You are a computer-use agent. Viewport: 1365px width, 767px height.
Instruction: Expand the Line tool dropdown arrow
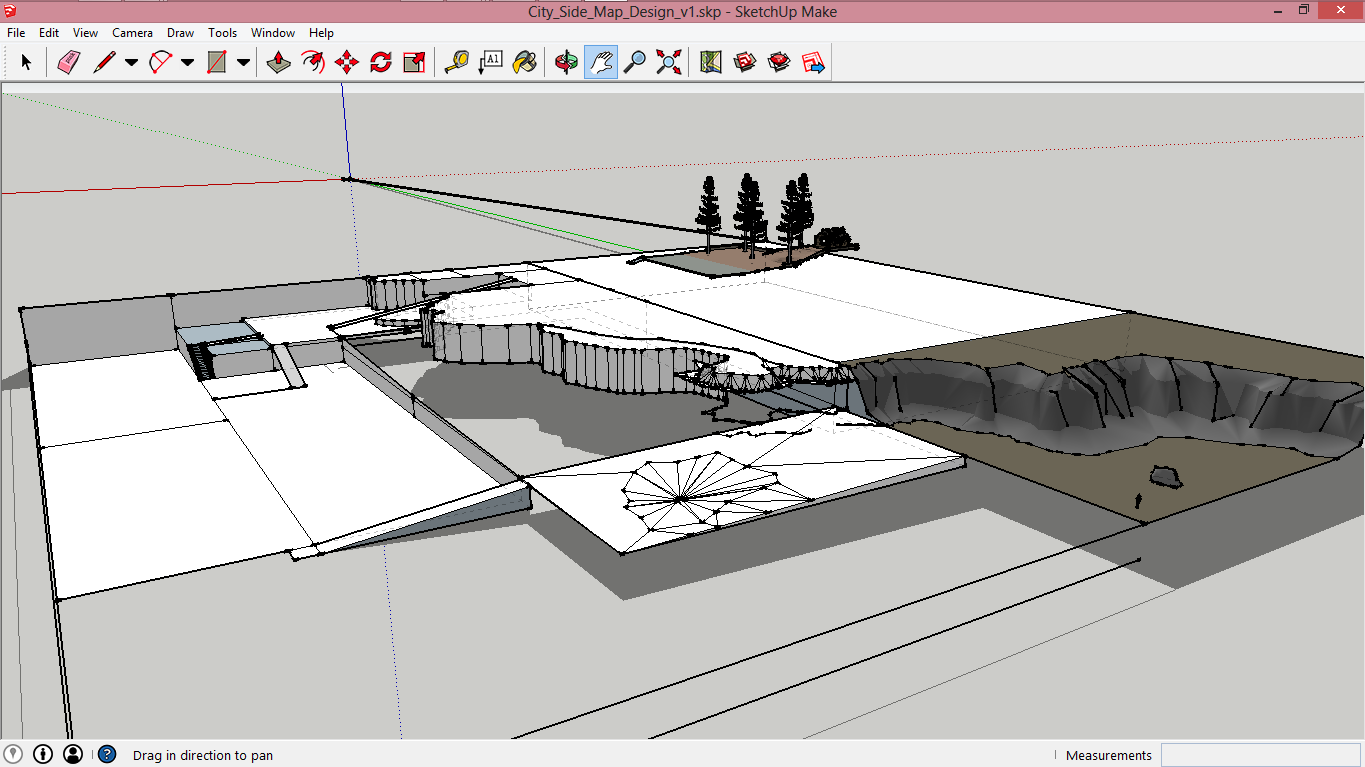point(131,63)
